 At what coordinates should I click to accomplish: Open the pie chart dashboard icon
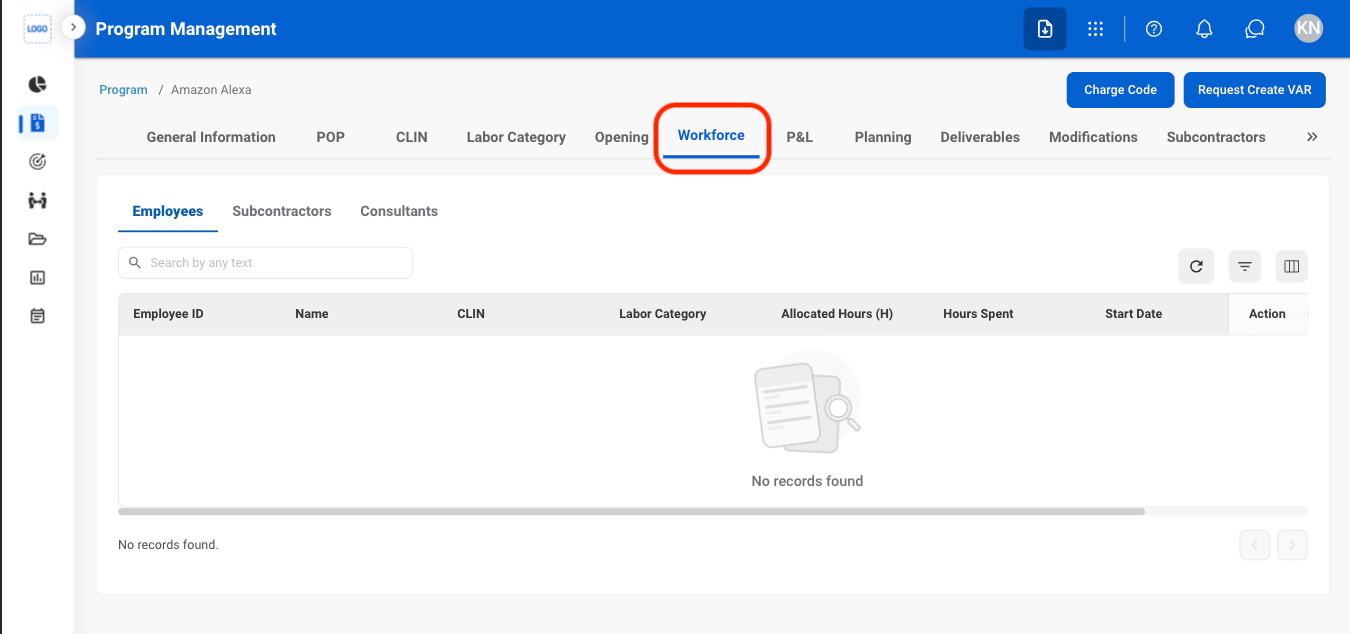37,84
